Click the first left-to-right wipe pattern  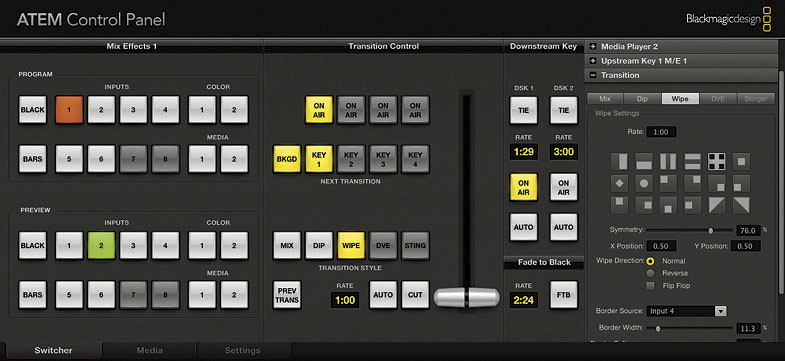pyautogui.click(x=619, y=161)
